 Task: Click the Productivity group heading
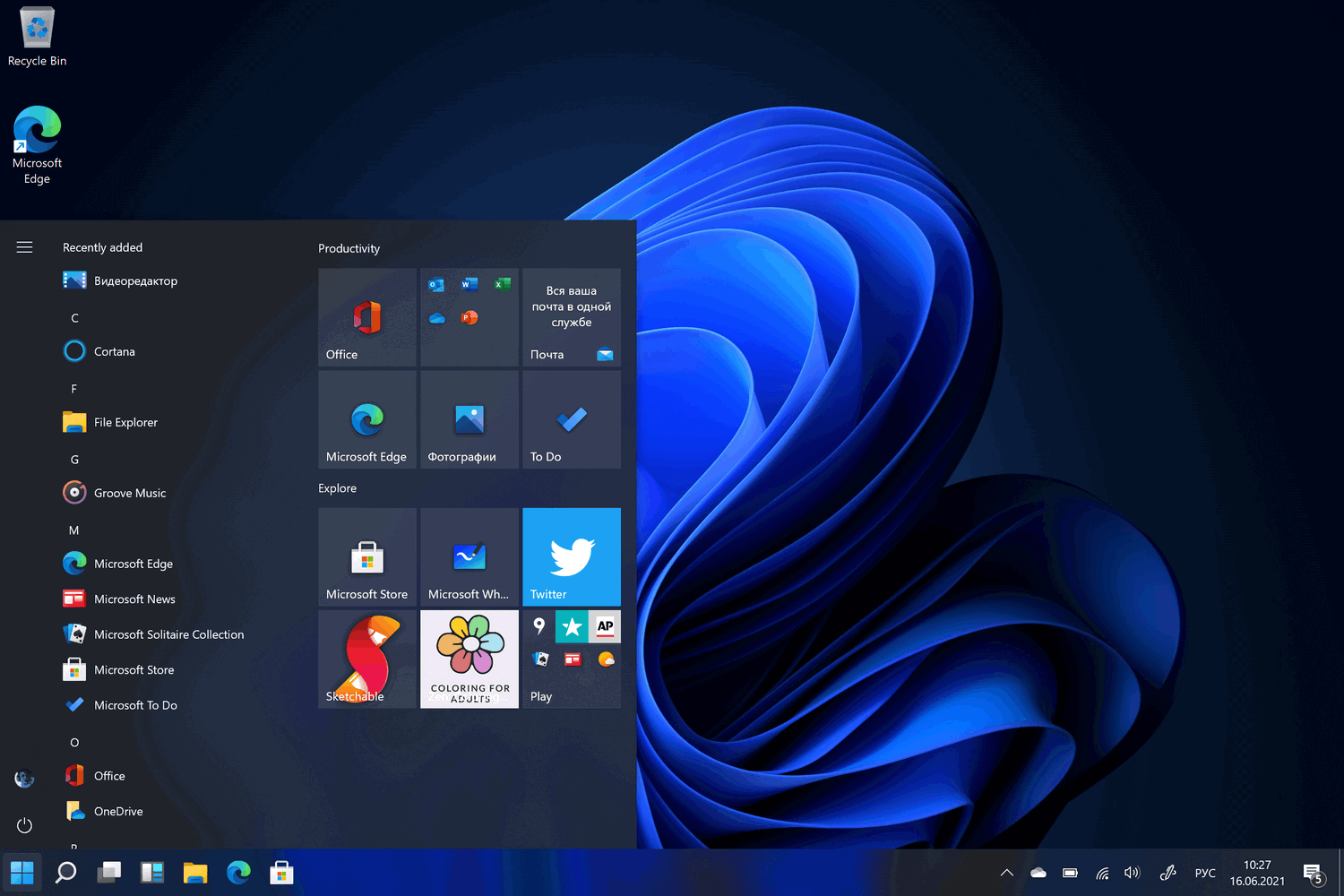click(x=349, y=248)
